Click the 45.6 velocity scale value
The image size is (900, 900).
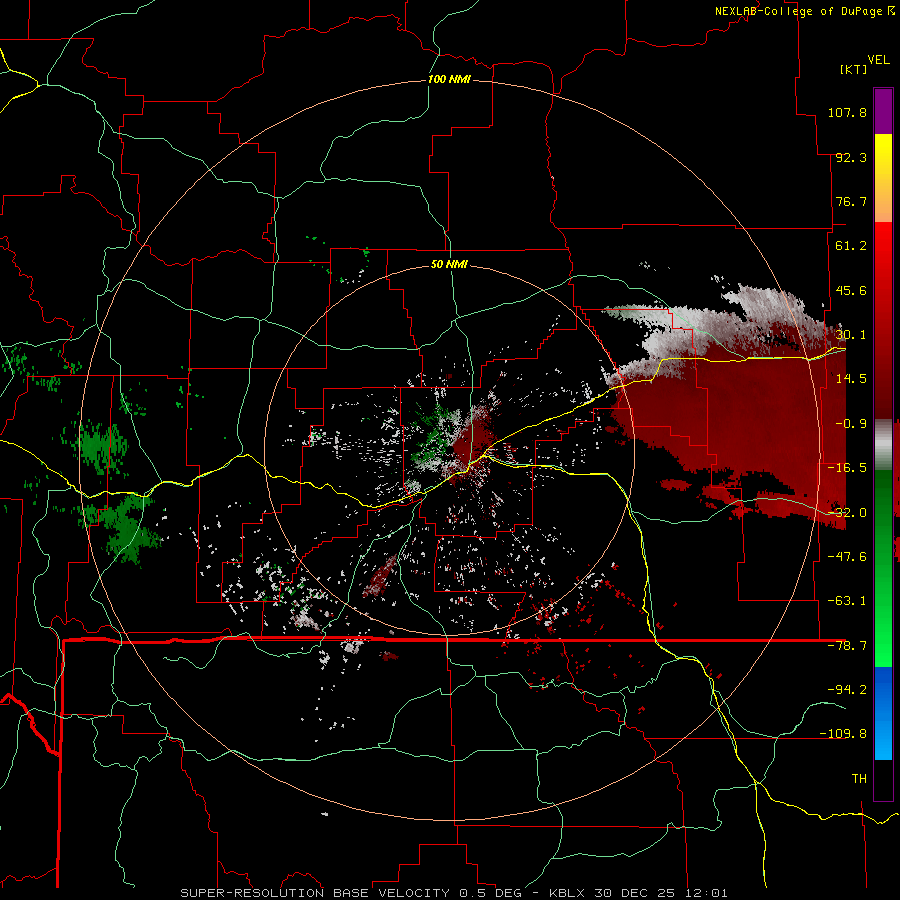[x=851, y=290]
